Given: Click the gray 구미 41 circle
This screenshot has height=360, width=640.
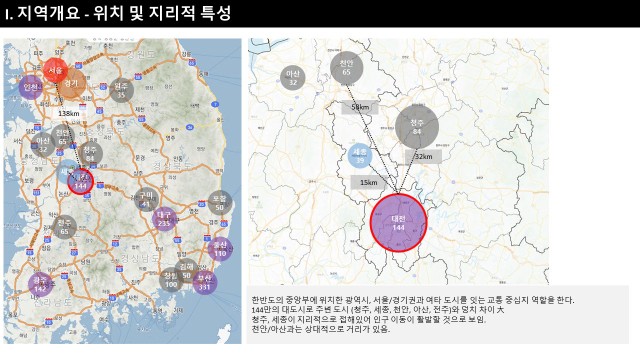Looking at the screenshot, I should (146, 199).
